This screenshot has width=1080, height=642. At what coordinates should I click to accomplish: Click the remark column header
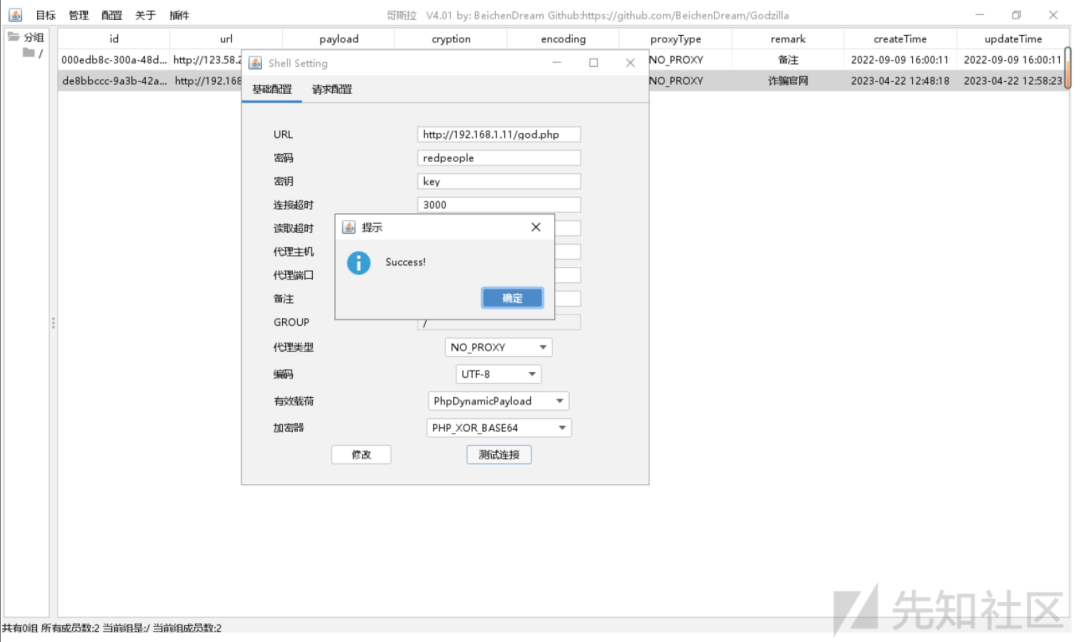(788, 39)
